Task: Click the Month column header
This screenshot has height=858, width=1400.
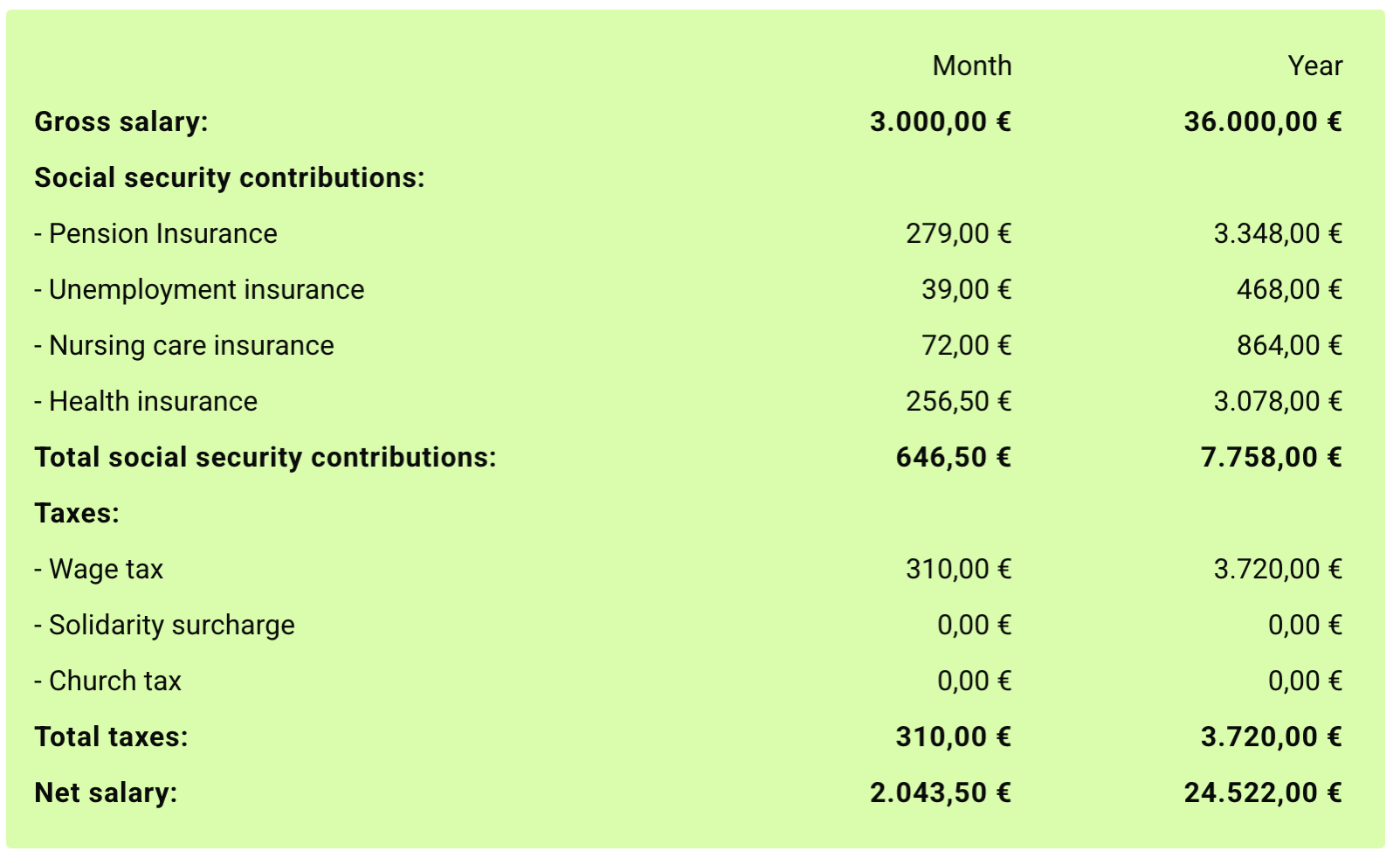Action: [971, 66]
